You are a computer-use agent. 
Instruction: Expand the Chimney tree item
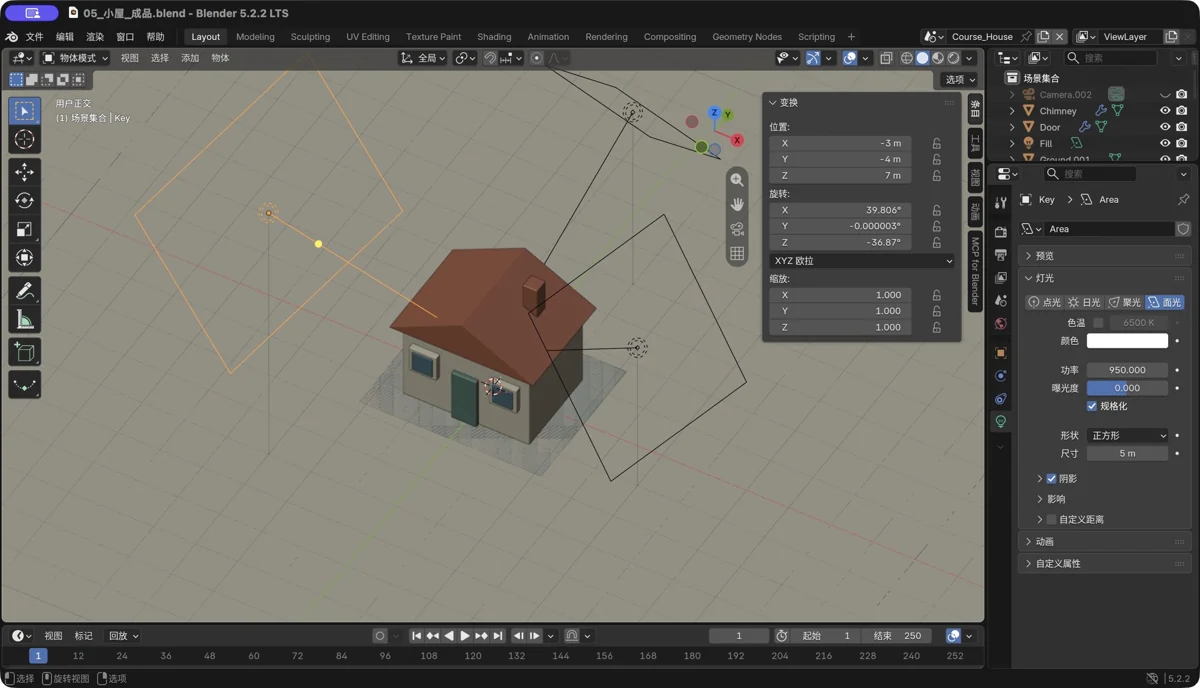coord(1012,111)
